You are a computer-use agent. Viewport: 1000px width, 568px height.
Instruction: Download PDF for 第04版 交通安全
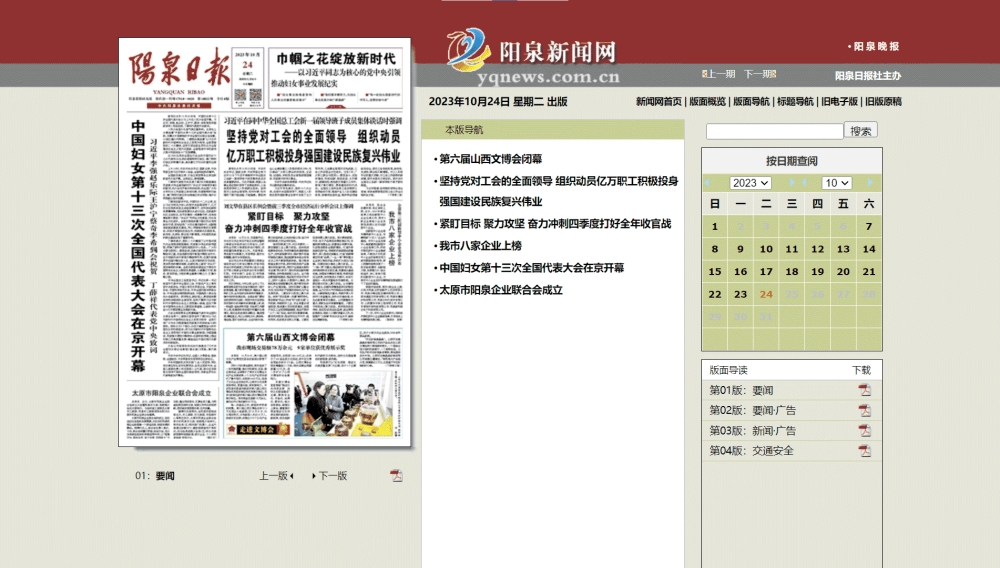(x=864, y=451)
